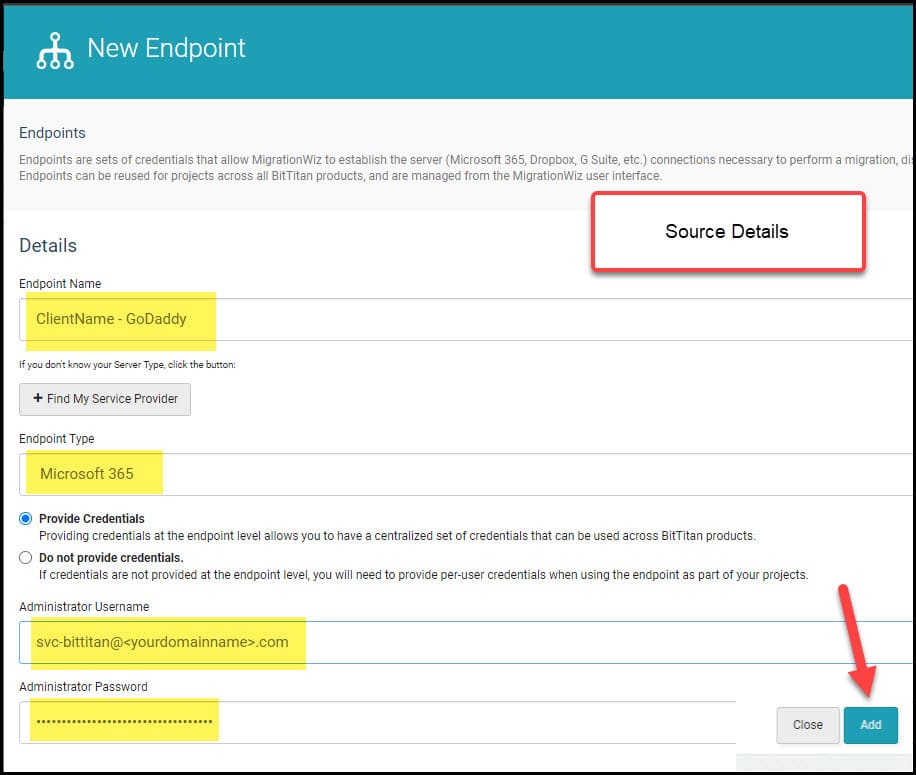Click the Endpoint Name label

(60, 283)
